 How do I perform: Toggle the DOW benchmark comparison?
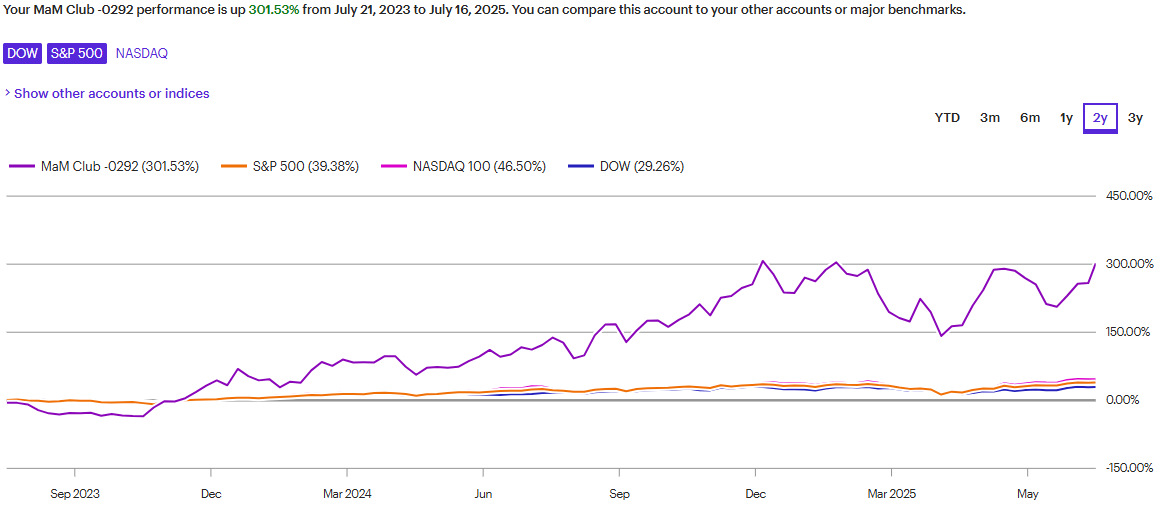tap(22, 53)
